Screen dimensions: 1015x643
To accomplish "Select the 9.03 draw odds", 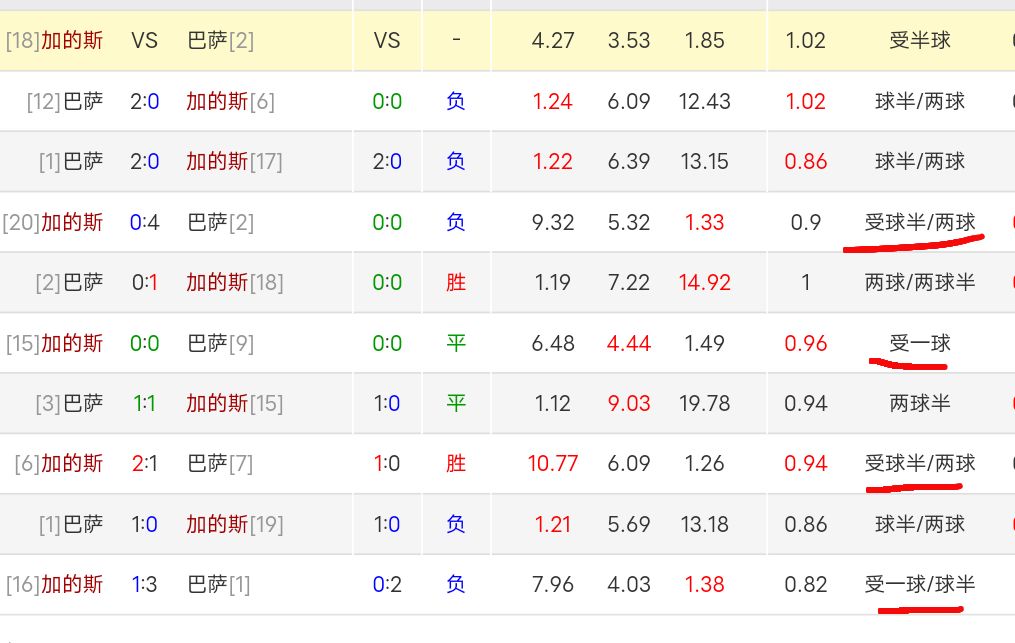I will (x=629, y=403).
